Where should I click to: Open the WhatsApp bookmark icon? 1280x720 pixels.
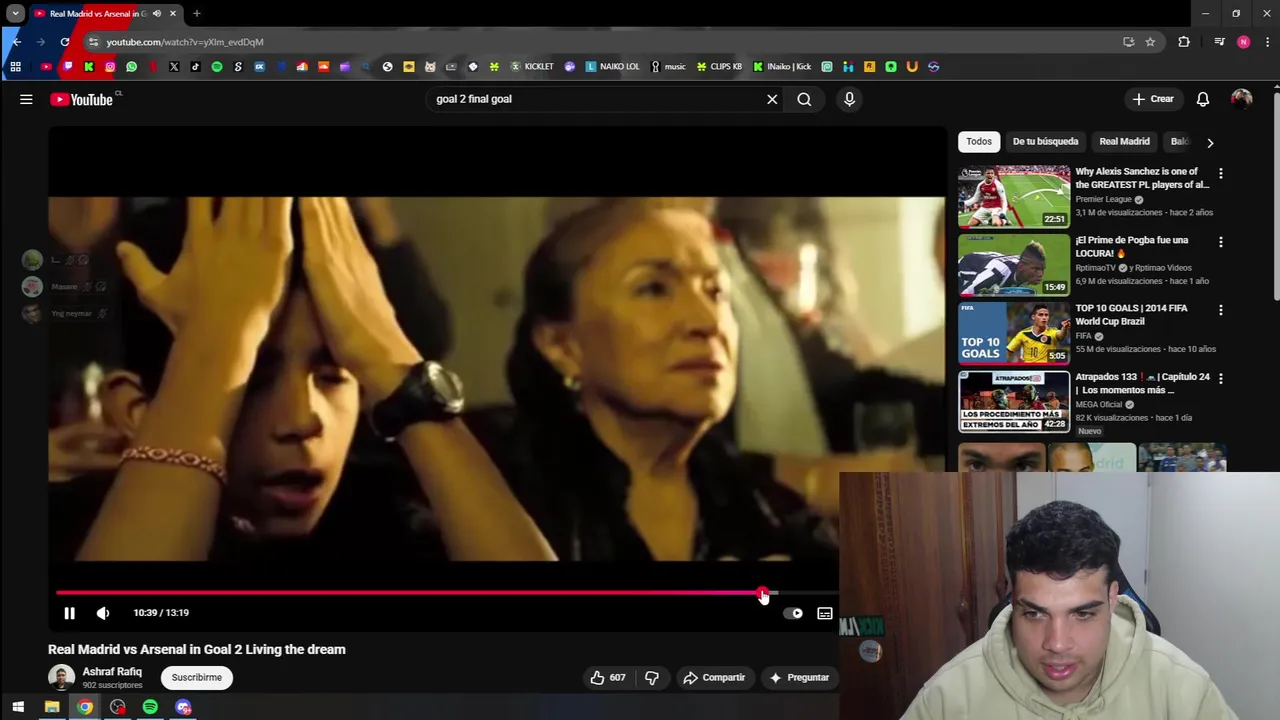pyautogui.click(x=131, y=67)
